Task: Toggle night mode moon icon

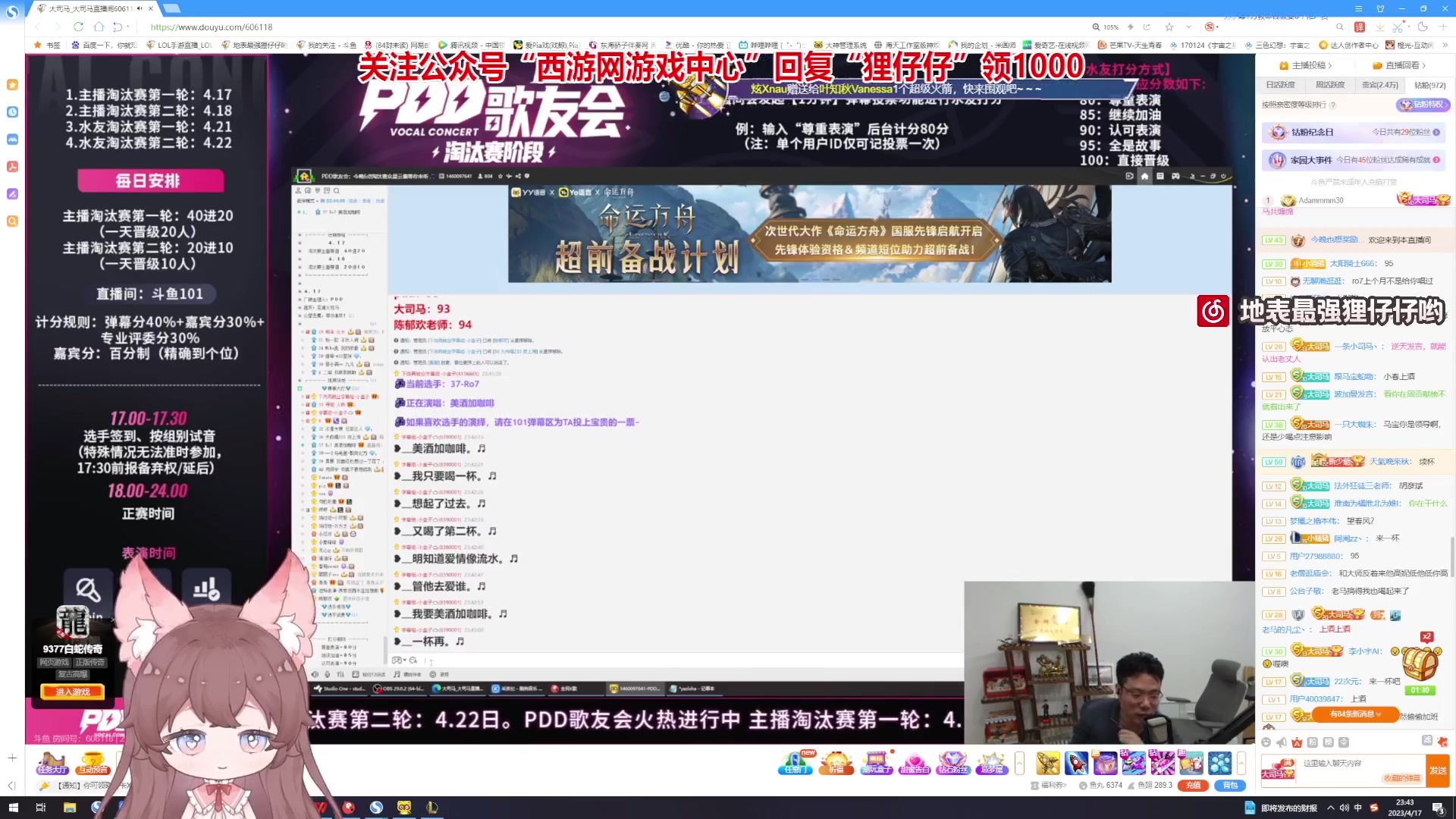Action: click(x=1423, y=27)
